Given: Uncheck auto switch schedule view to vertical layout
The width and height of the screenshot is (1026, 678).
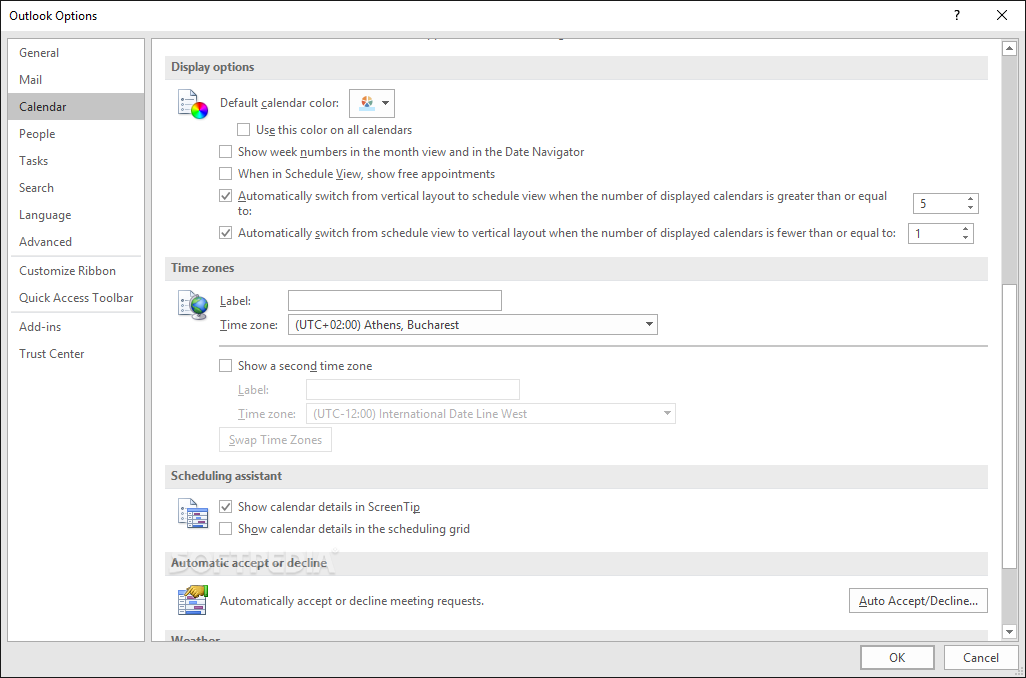Looking at the screenshot, I should pos(226,232).
